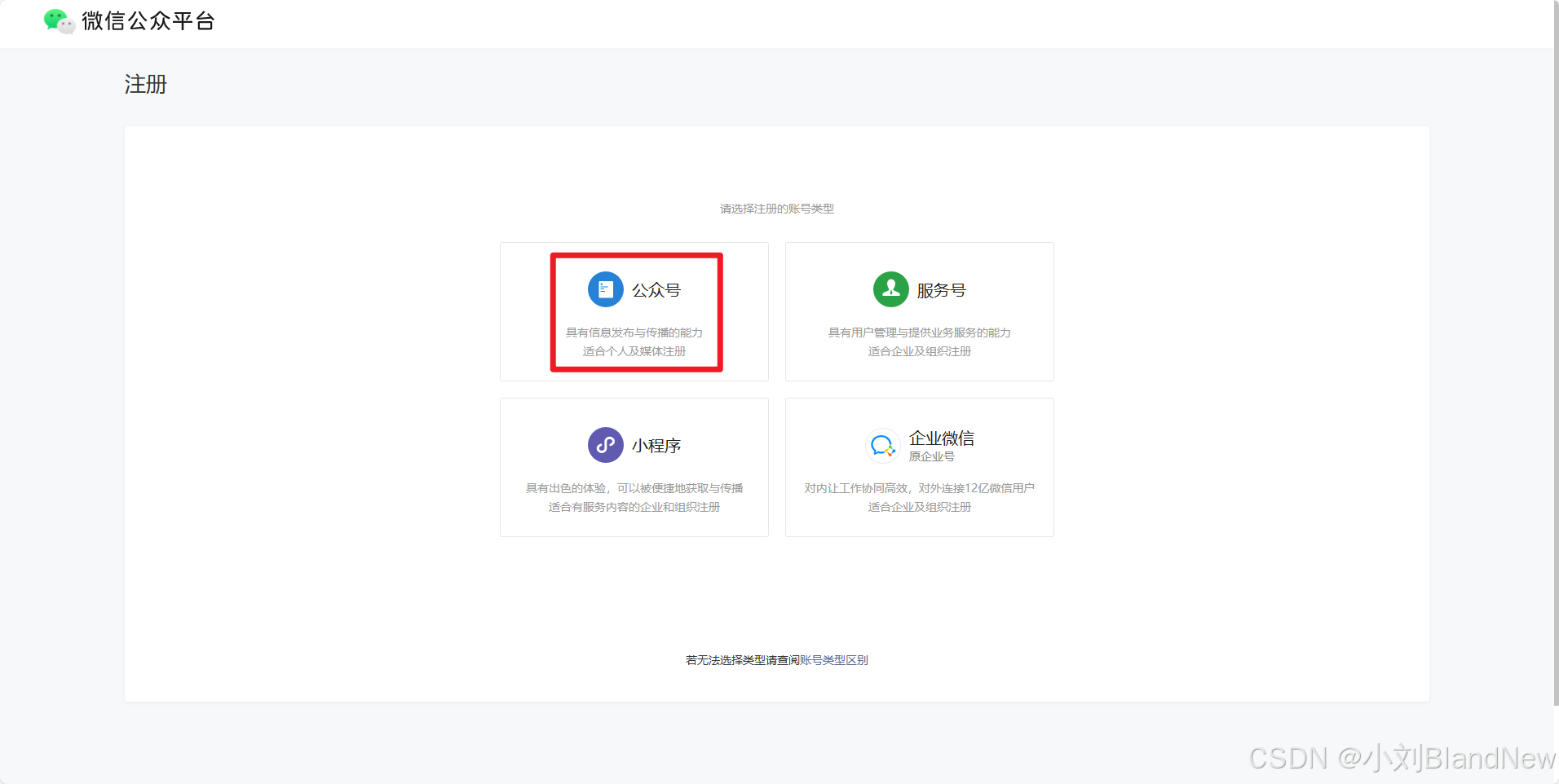Click the WeChat logo icon in header

(59, 21)
